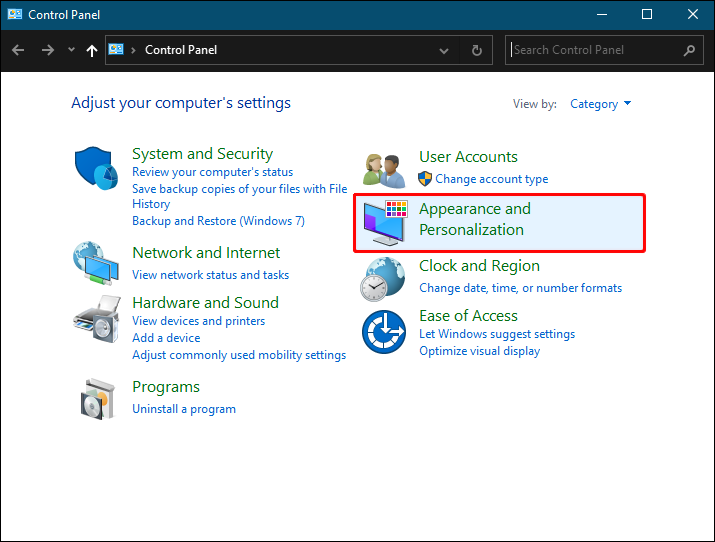Expand the recent locations chevron
Screen dimensions: 715x542
[71, 49]
